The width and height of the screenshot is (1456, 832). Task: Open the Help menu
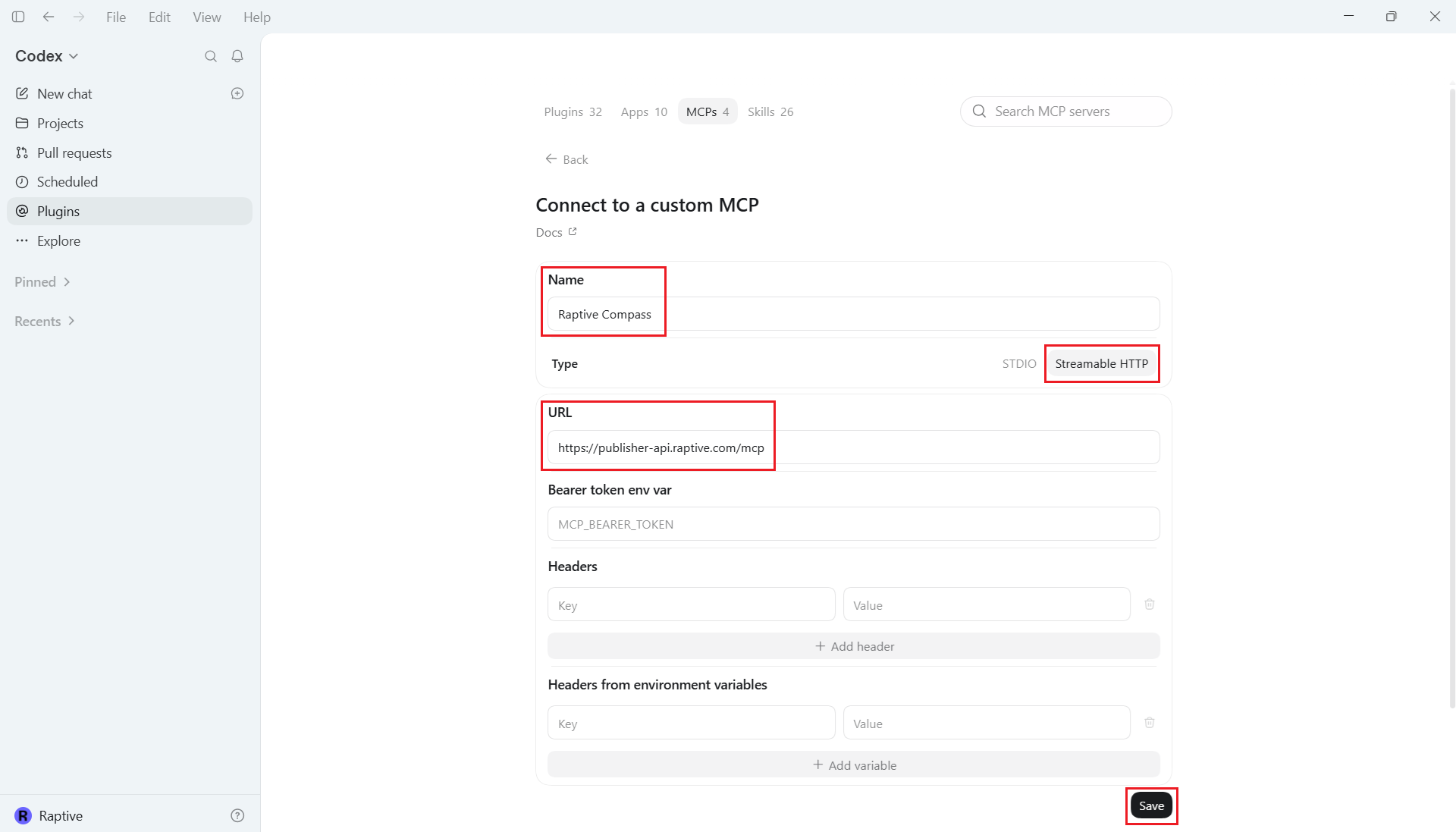coord(257,17)
